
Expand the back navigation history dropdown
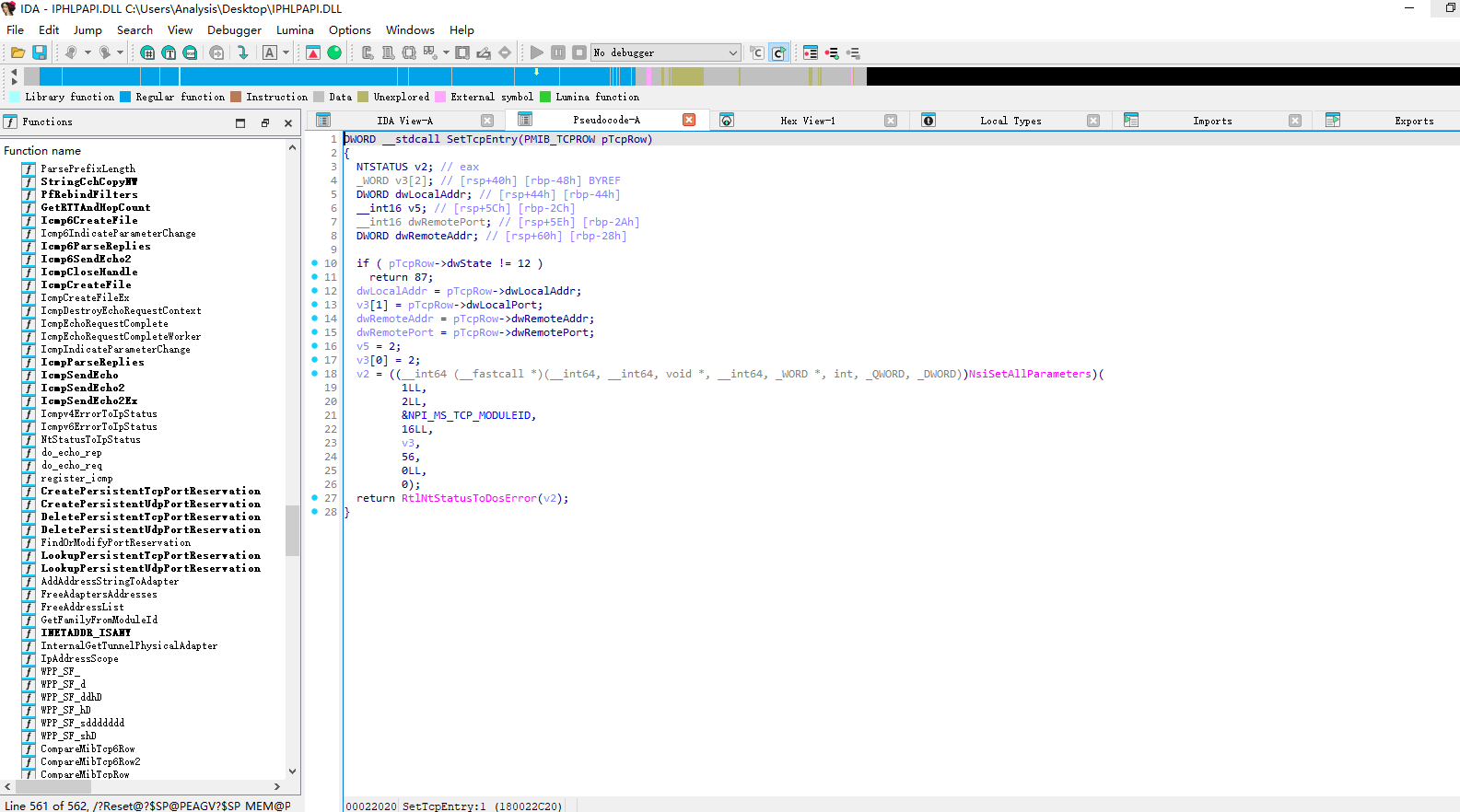pyautogui.click(x=88, y=52)
